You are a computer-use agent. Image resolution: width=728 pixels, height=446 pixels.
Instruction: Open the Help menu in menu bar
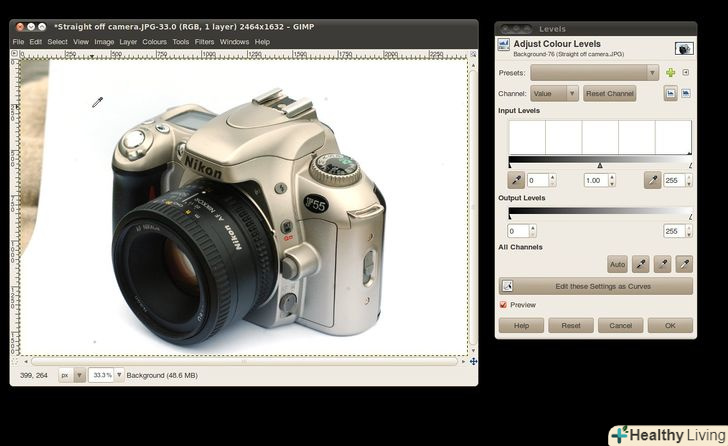[x=262, y=42]
